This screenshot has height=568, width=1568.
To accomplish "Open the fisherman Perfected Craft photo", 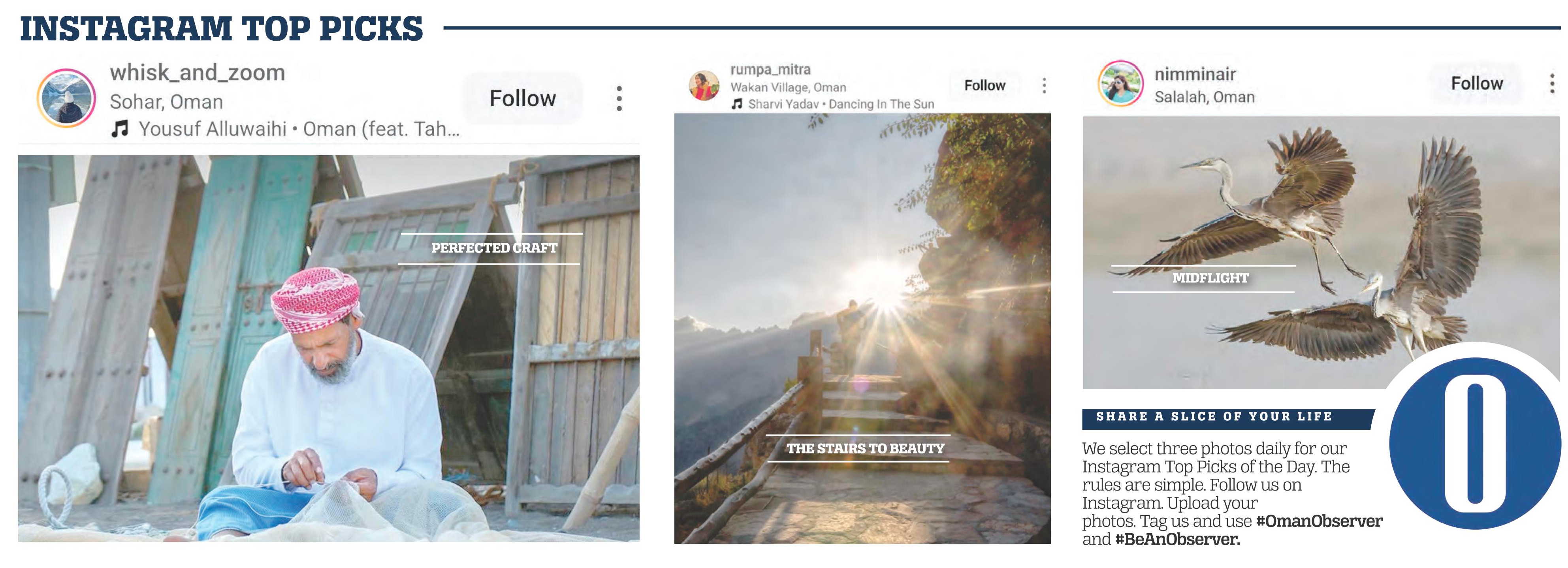I will tap(329, 348).
